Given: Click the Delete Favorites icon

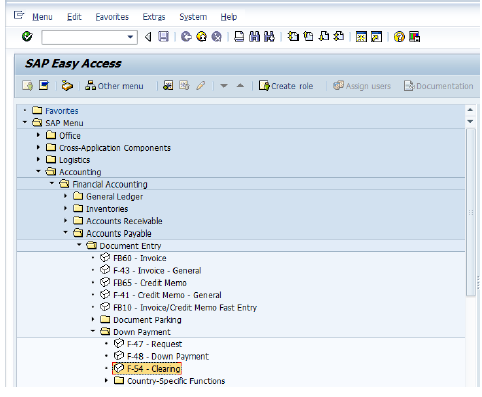Looking at the screenshot, I should [184, 86].
